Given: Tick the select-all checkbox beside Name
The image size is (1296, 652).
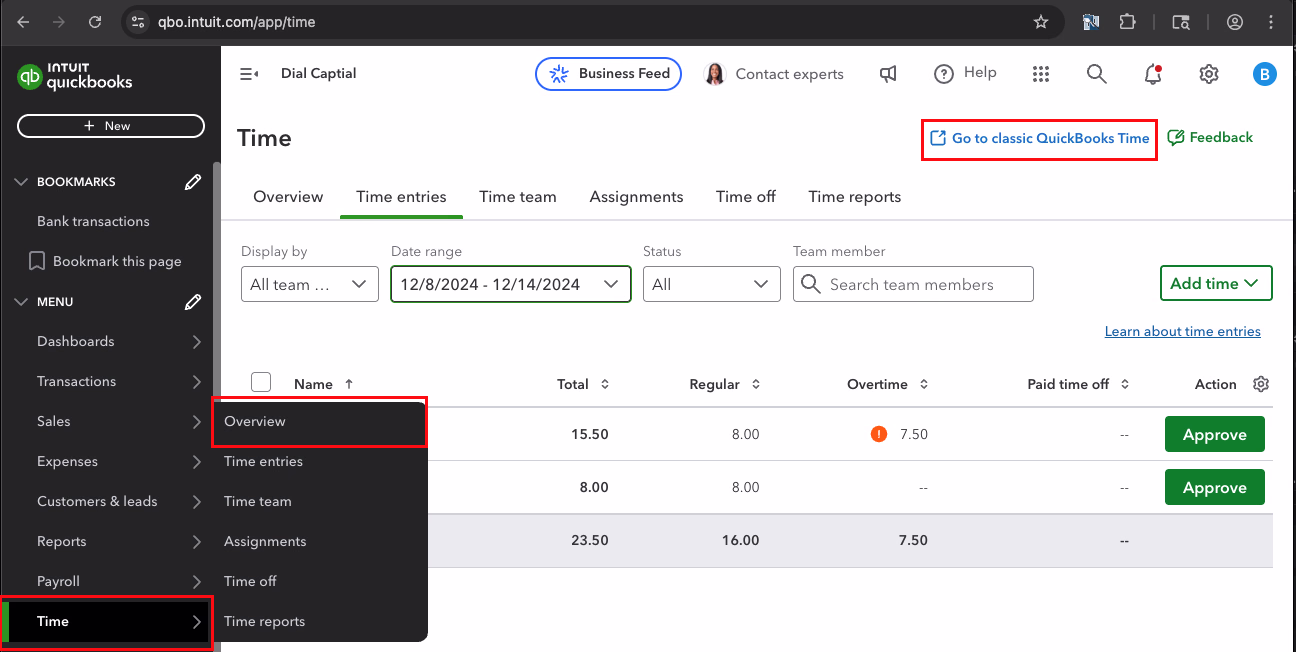Looking at the screenshot, I should [261, 382].
